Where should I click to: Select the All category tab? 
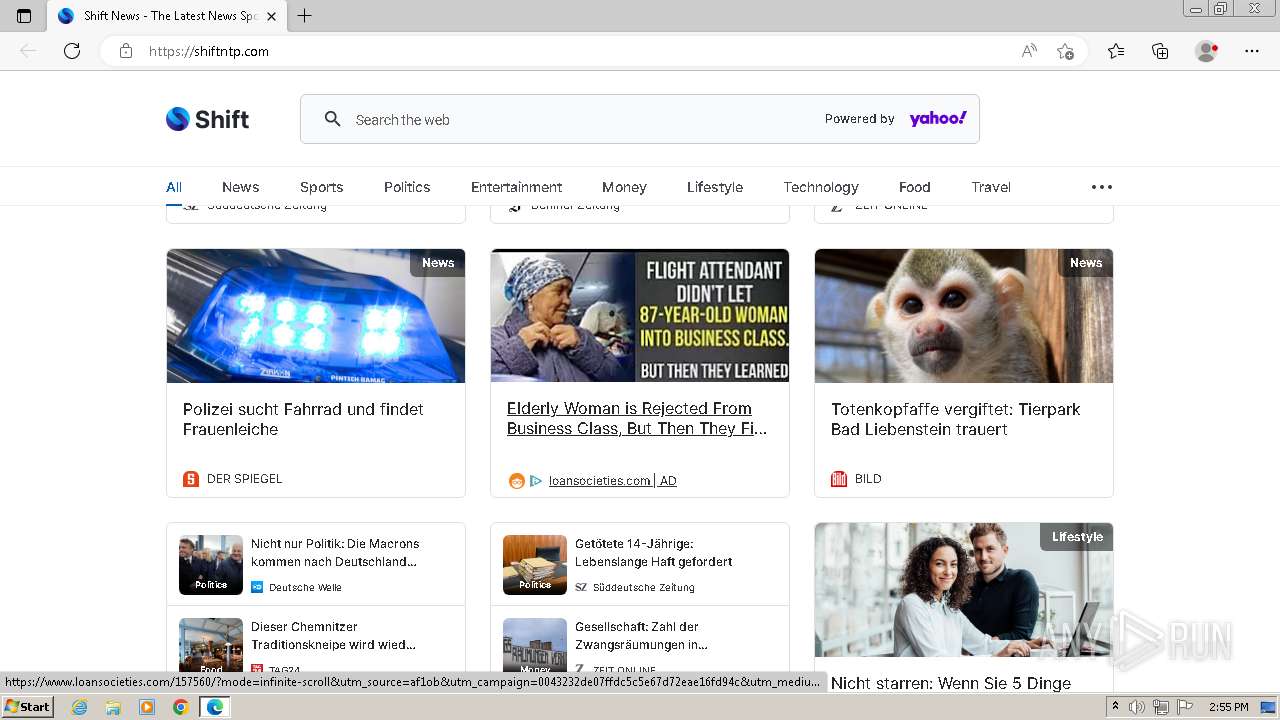click(174, 187)
